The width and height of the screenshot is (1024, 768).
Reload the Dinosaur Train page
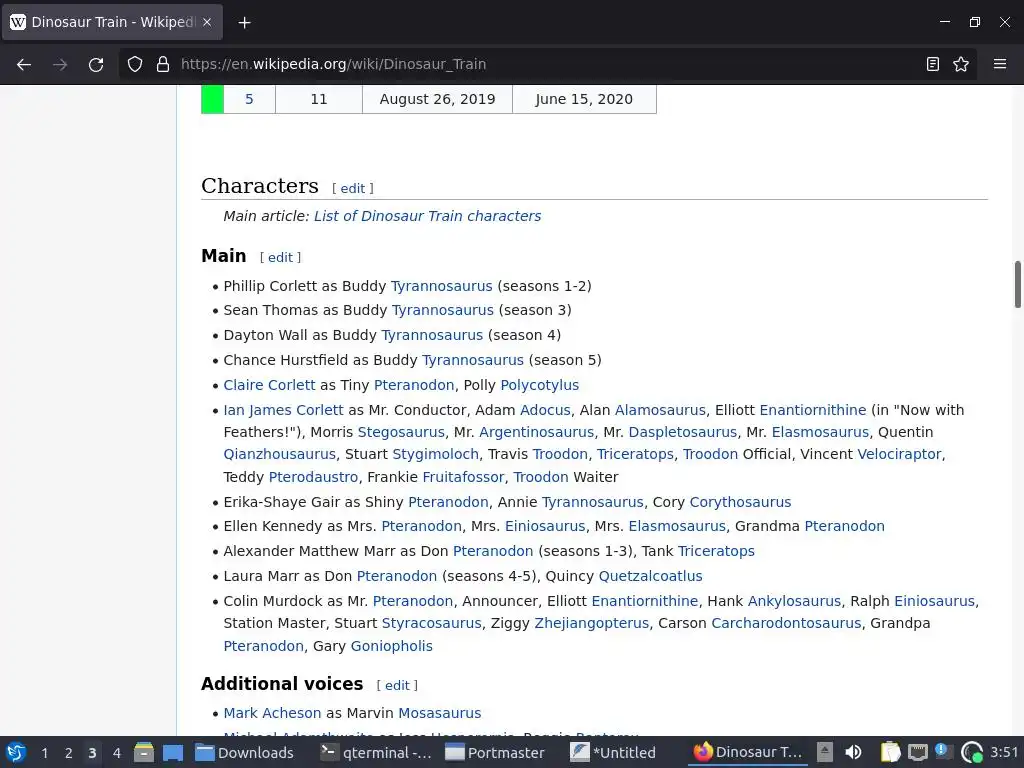pyautogui.click(x=96, y=64)
